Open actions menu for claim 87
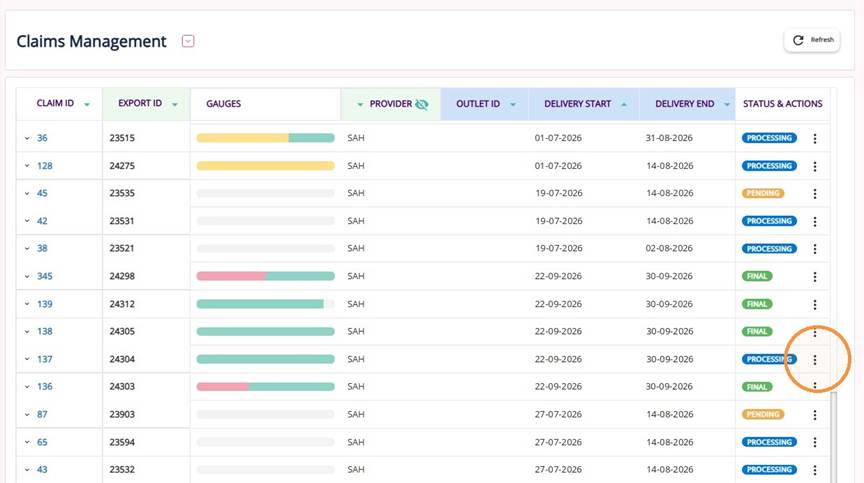Screen dimensions: 864x483 coord(814,415)
